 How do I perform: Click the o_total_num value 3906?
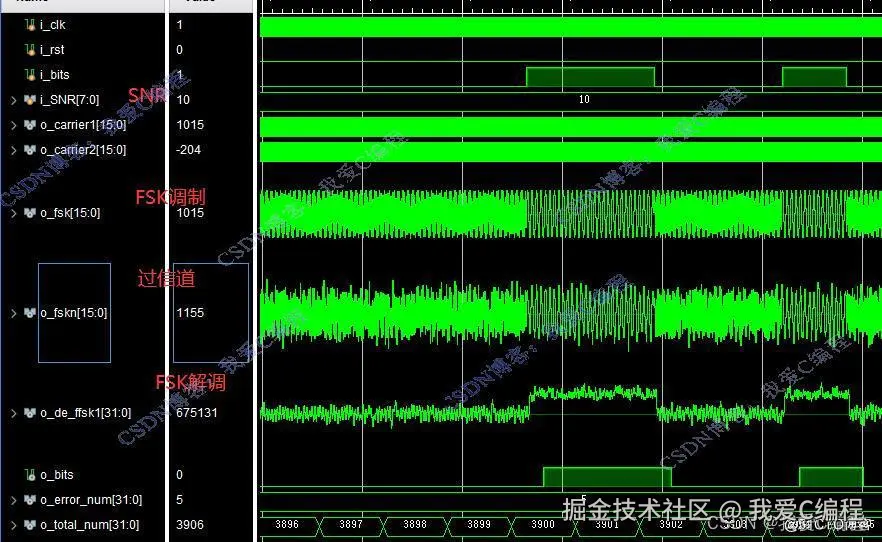coord(190,525)
